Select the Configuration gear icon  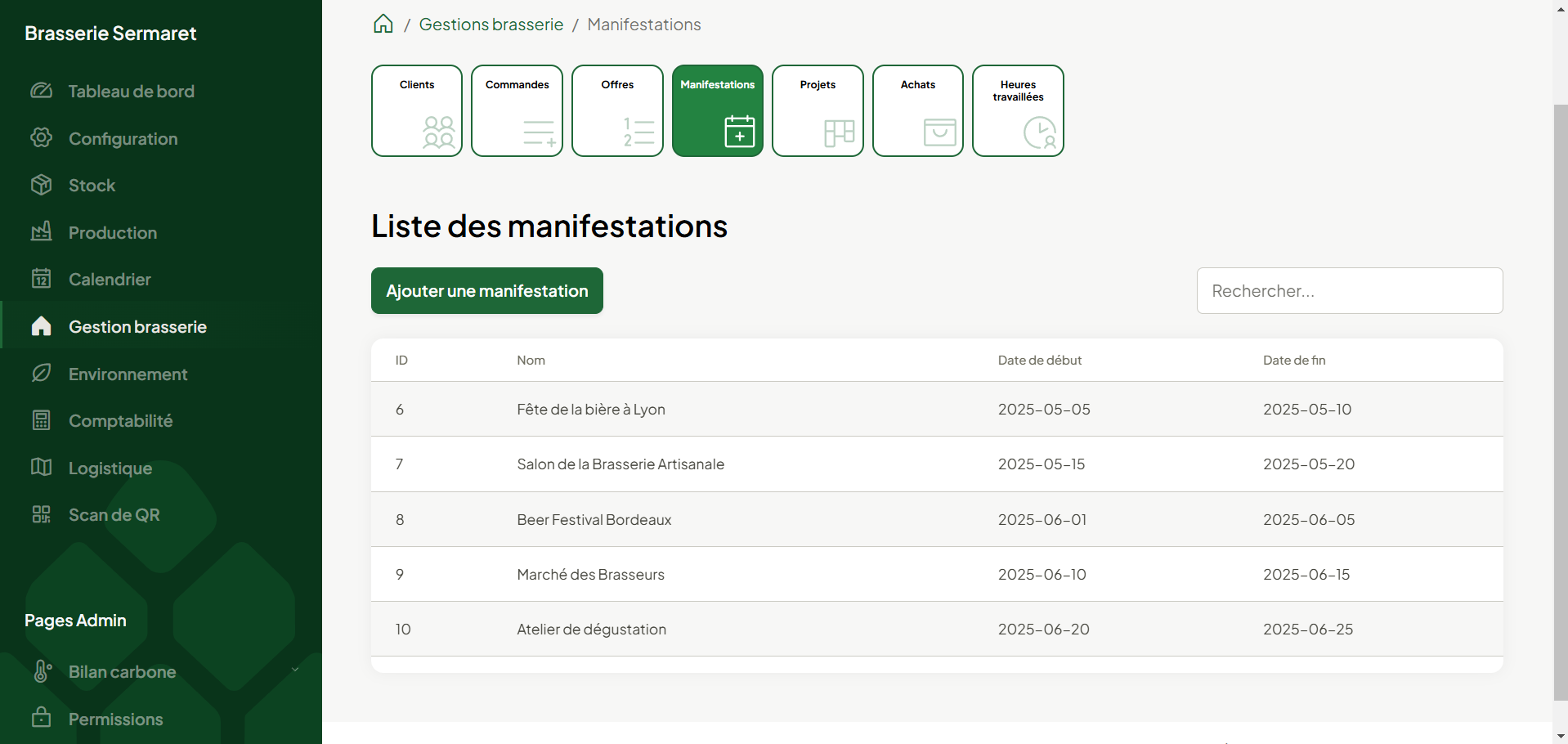coord(41,137)
